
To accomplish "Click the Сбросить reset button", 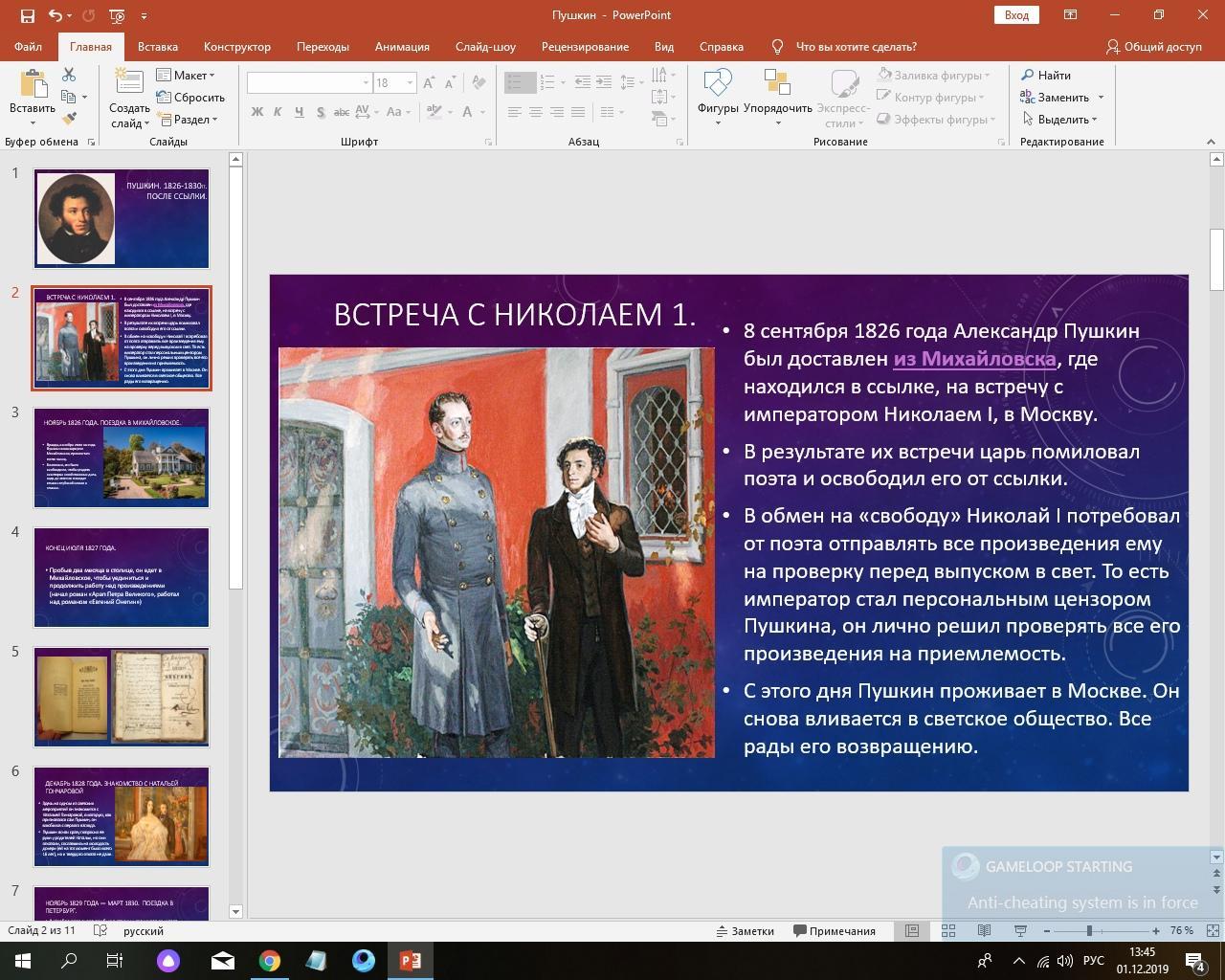I will (x=191, y=97).
